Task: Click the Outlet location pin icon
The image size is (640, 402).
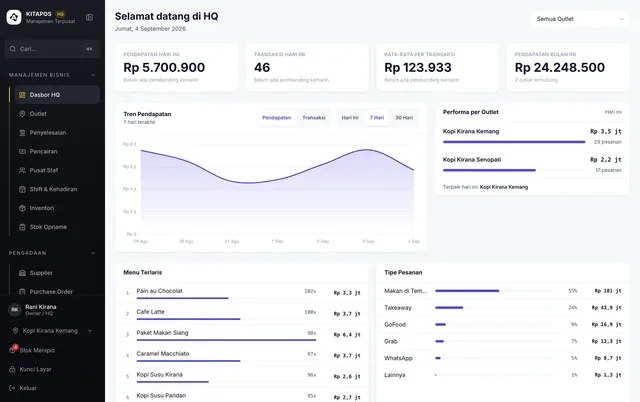Action: pos(22,113)
